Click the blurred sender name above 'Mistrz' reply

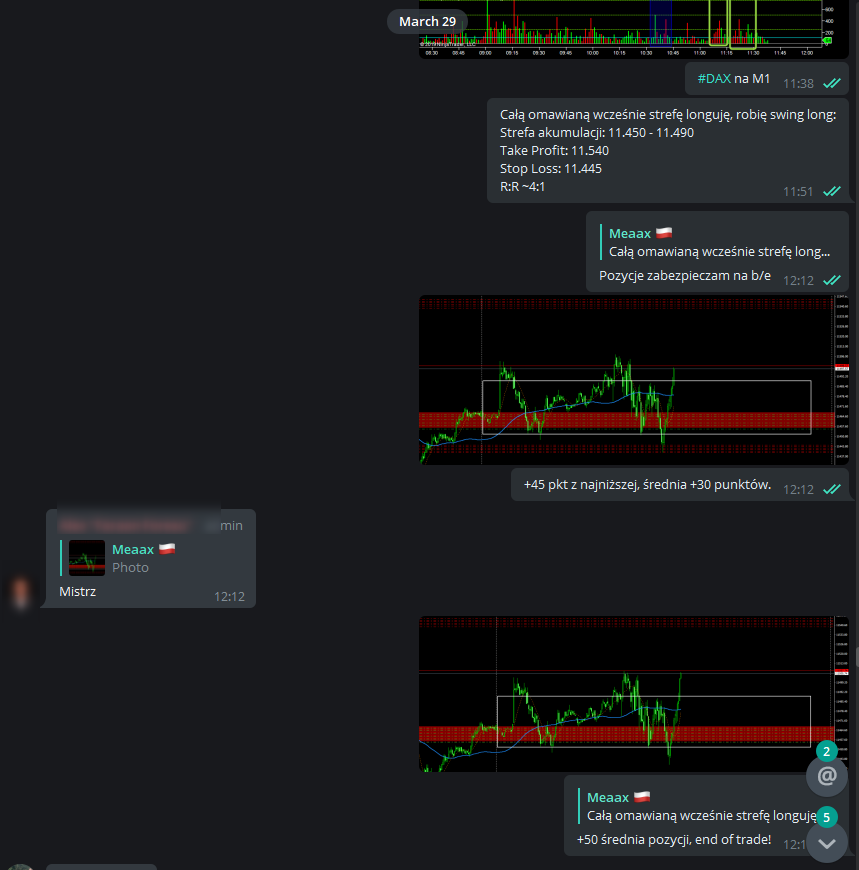pyautogui.click(x=125, y=524)
